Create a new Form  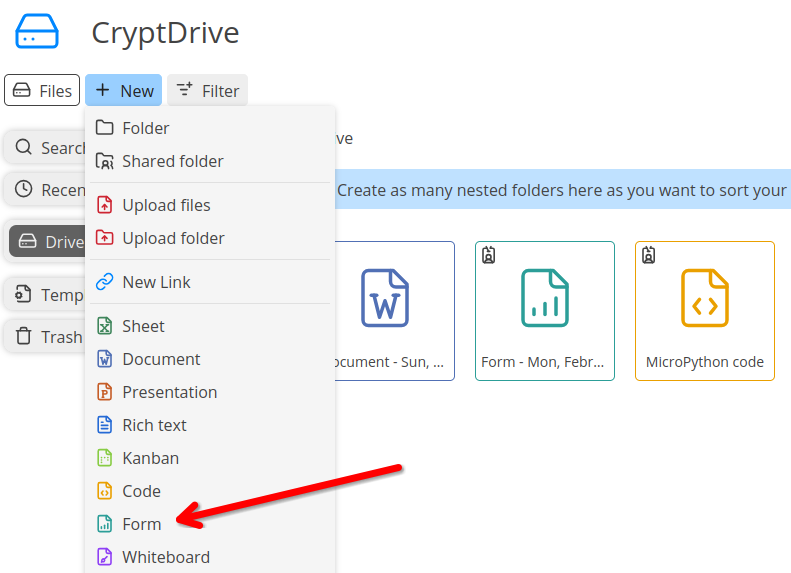[210, 524]
